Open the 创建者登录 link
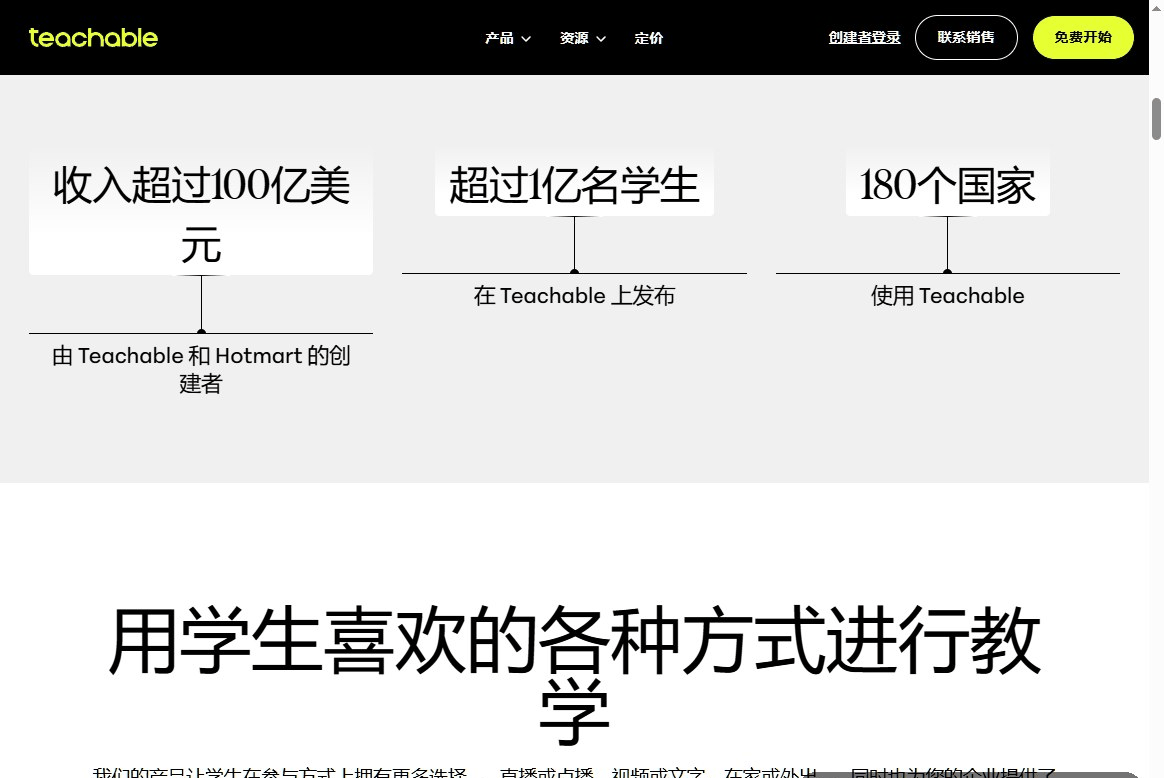Viewport: 1164px width, 778px height. (864, 37)
